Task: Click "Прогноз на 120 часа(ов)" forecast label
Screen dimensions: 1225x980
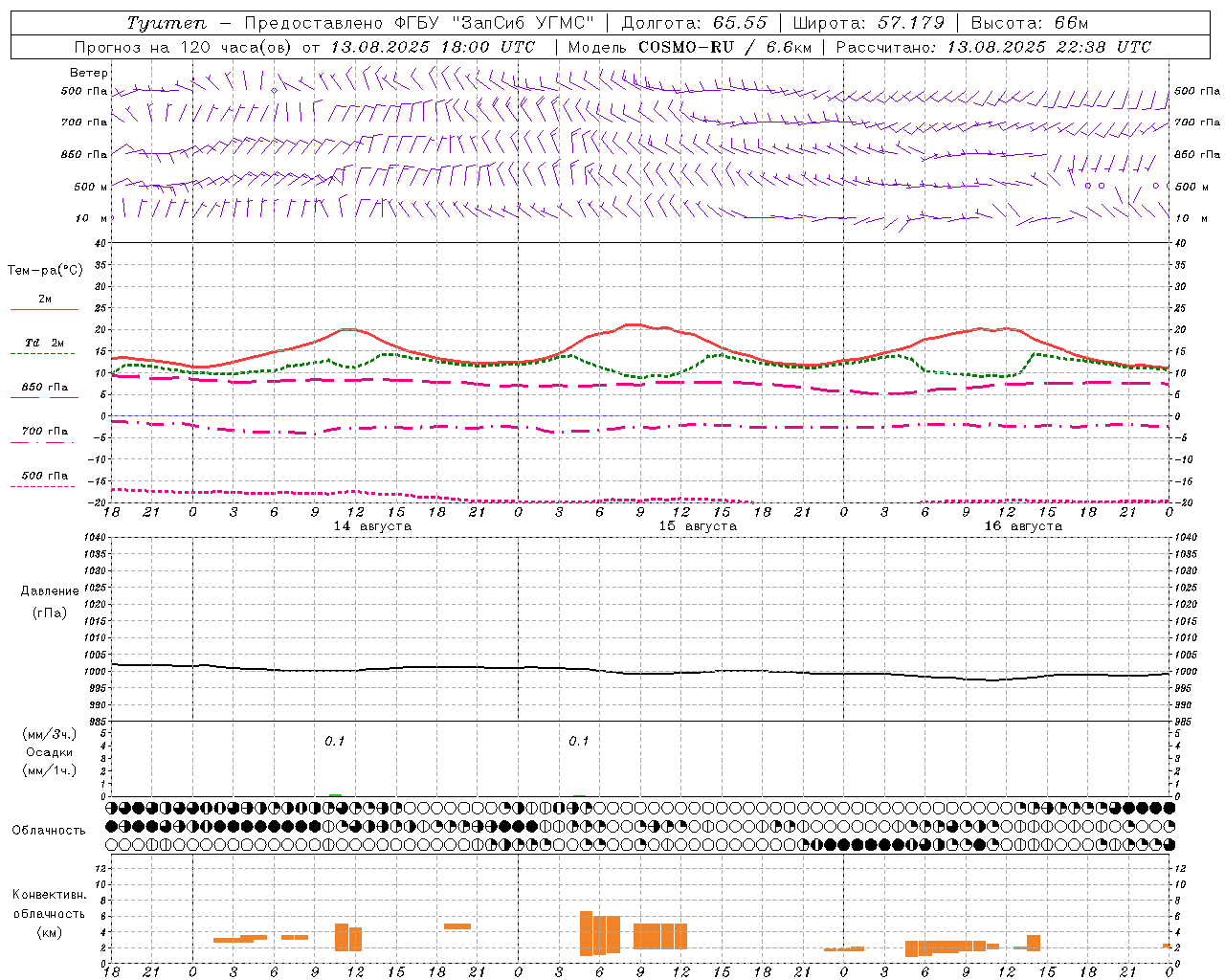Action: (183, 47)
